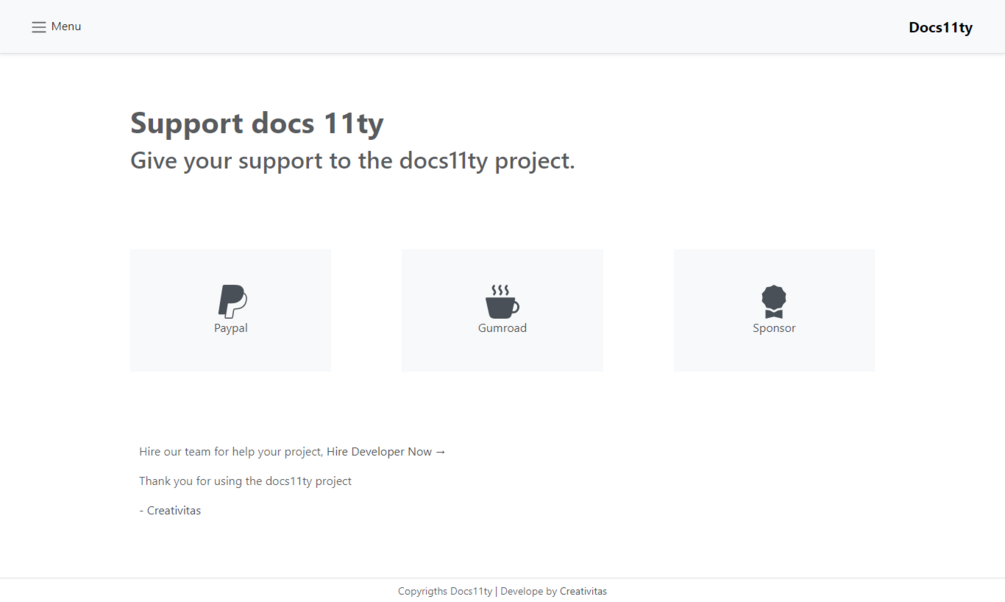Screen dimensions: 1005x602
Task: Click the subtitle about docs11ty project support
Action: (353, 161)
